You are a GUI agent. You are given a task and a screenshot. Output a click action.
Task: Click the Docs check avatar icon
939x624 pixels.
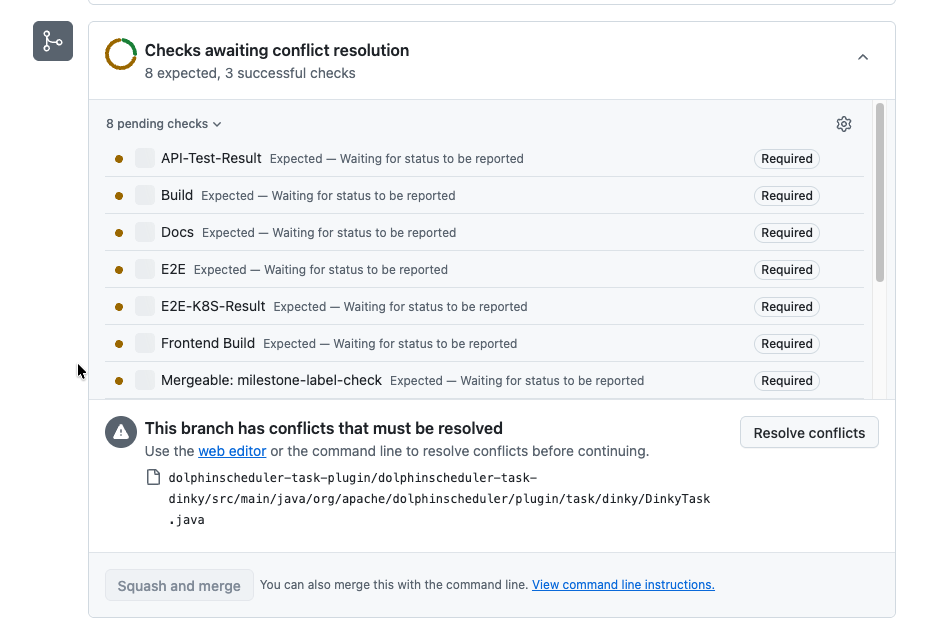tap(145, 232)
